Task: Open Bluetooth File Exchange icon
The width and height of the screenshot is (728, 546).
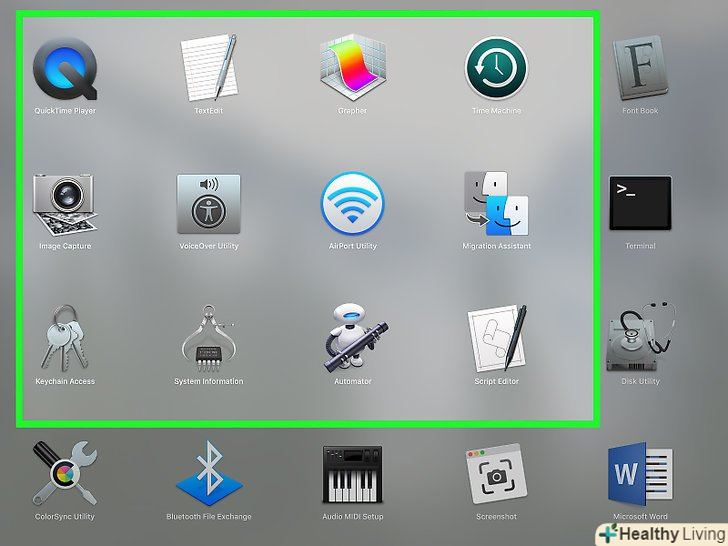Action: pos(209,474)
